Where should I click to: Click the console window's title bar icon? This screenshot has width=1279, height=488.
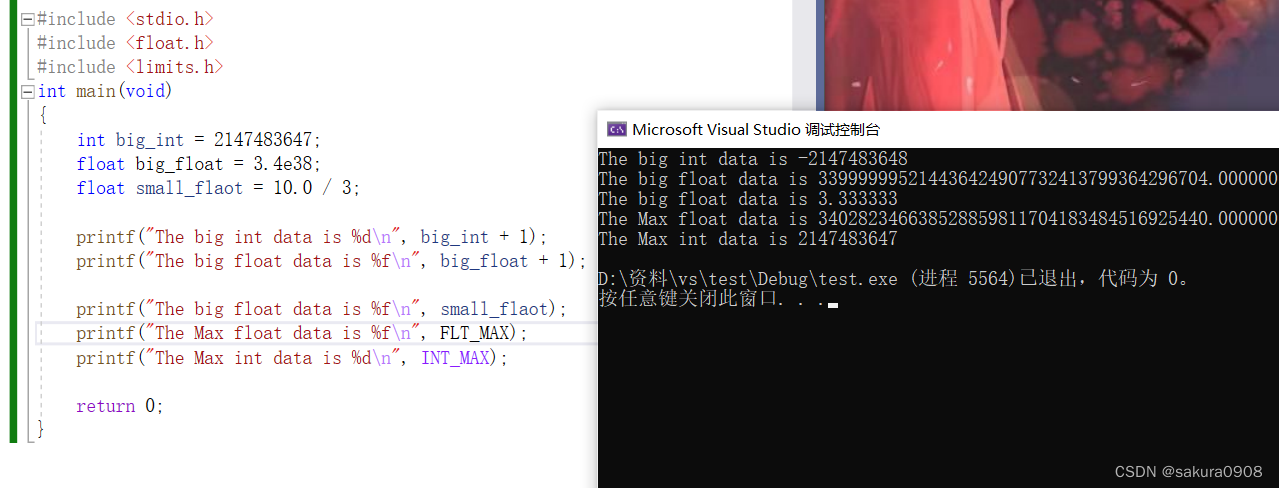617,129
